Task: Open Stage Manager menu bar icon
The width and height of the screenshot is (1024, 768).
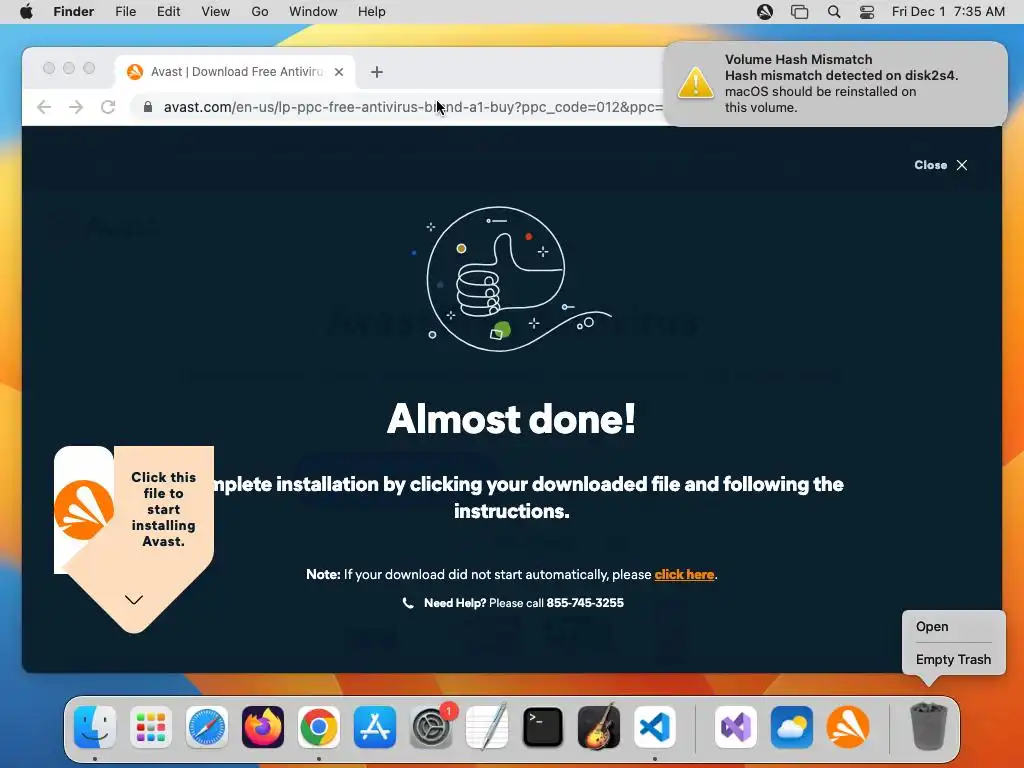Action: coord(799,12)
